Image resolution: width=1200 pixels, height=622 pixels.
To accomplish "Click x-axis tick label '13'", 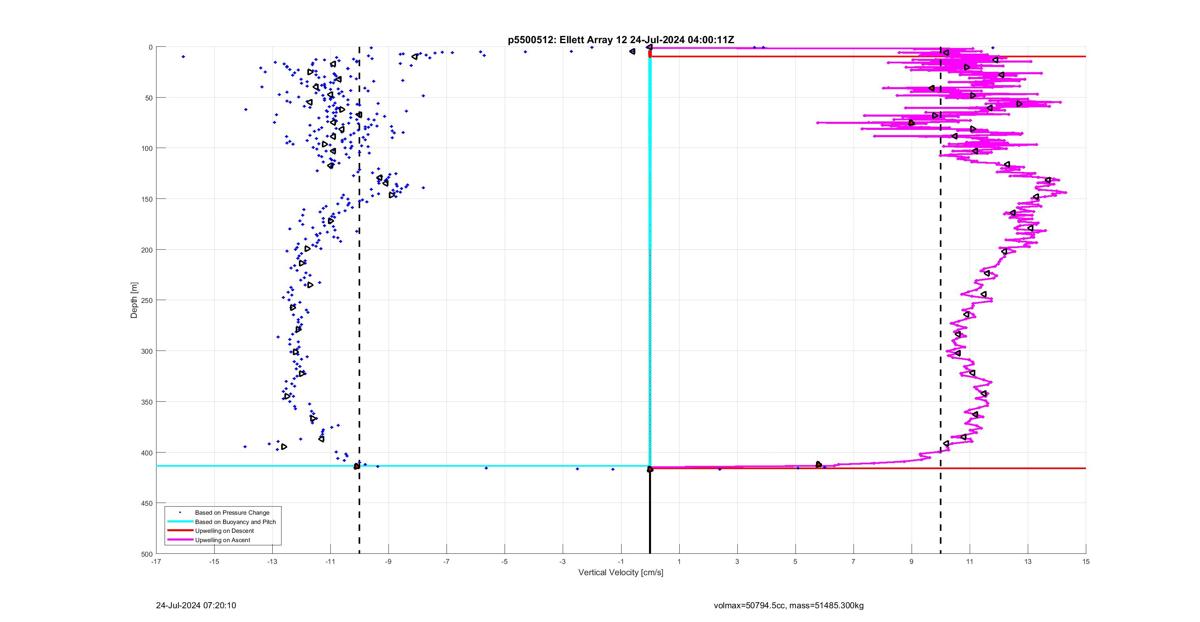I will point(1028,562).
